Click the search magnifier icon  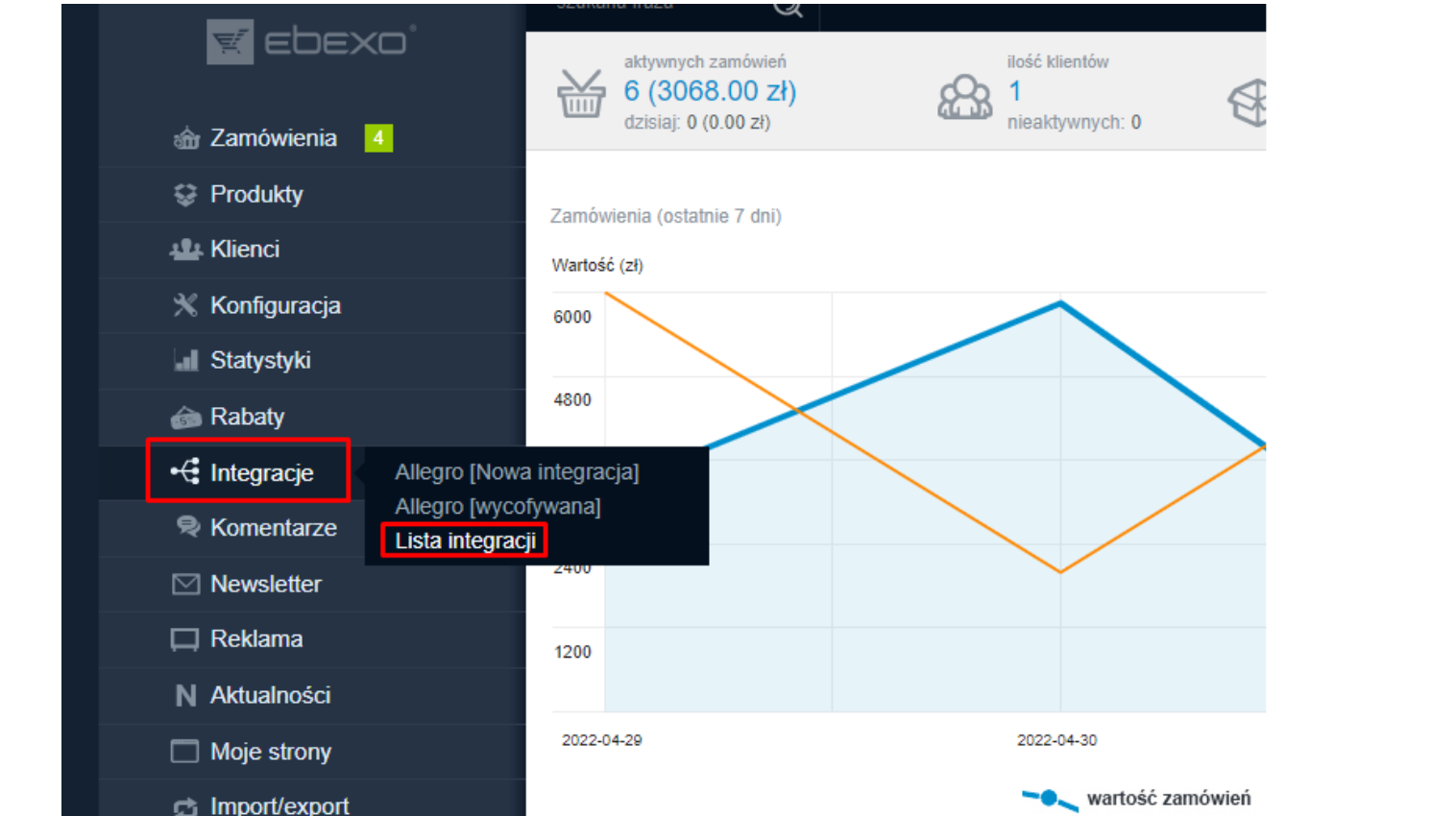(788, 9)
